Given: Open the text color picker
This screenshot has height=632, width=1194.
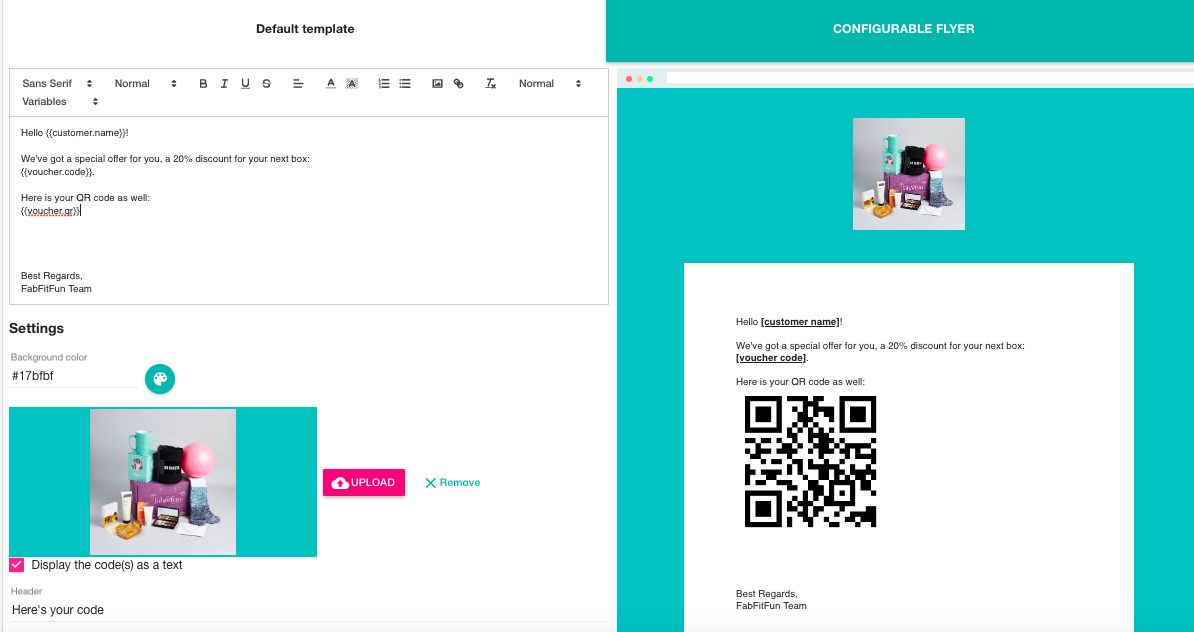Looking at the screenshot, I should point(330,84).
